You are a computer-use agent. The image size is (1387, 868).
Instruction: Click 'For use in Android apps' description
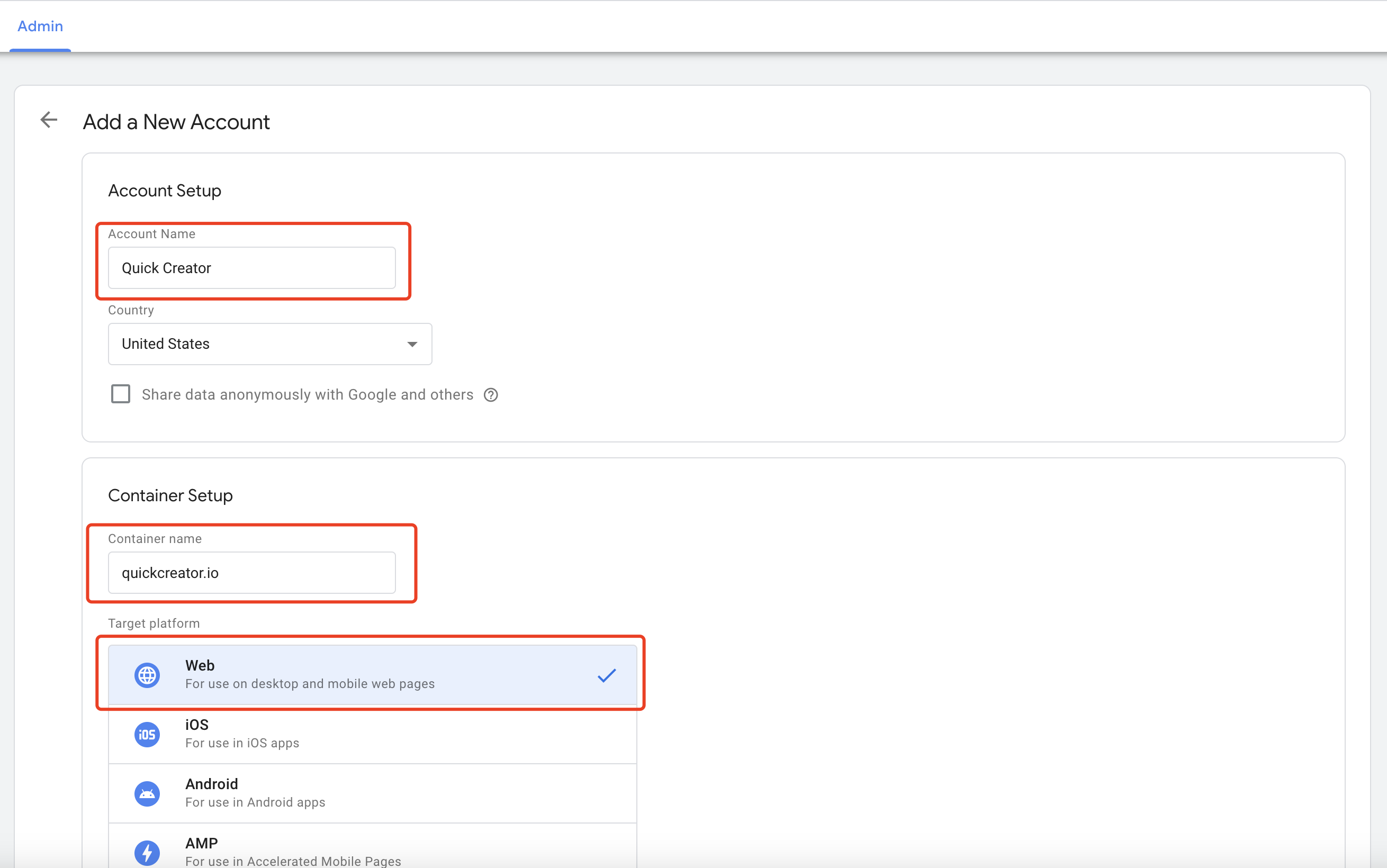pos(256,802)
